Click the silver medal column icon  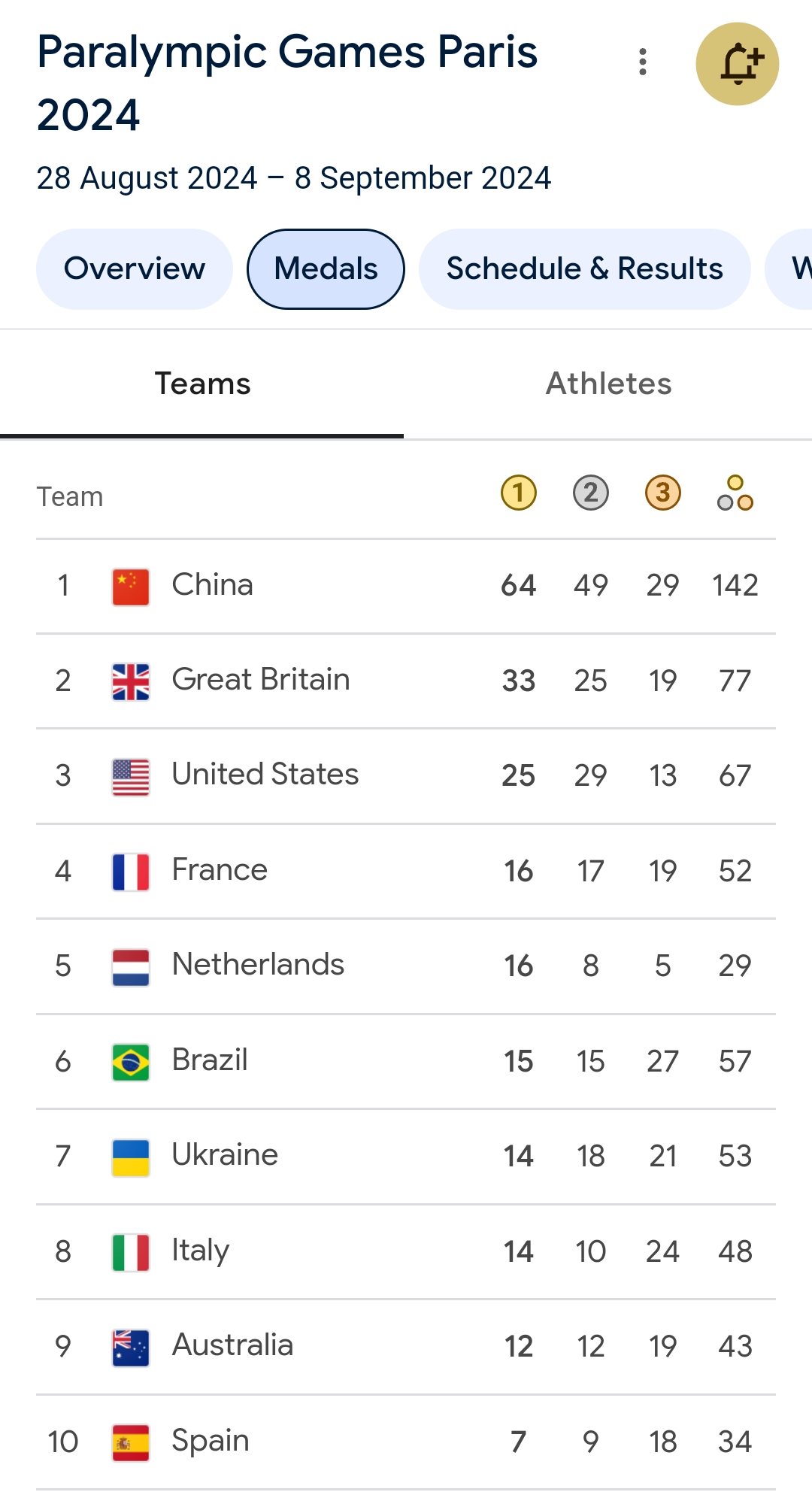coord(591,493)
